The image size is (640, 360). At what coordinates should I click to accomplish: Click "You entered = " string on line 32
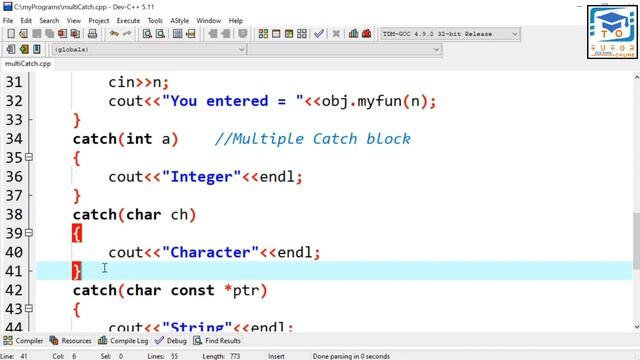(233, 101)
